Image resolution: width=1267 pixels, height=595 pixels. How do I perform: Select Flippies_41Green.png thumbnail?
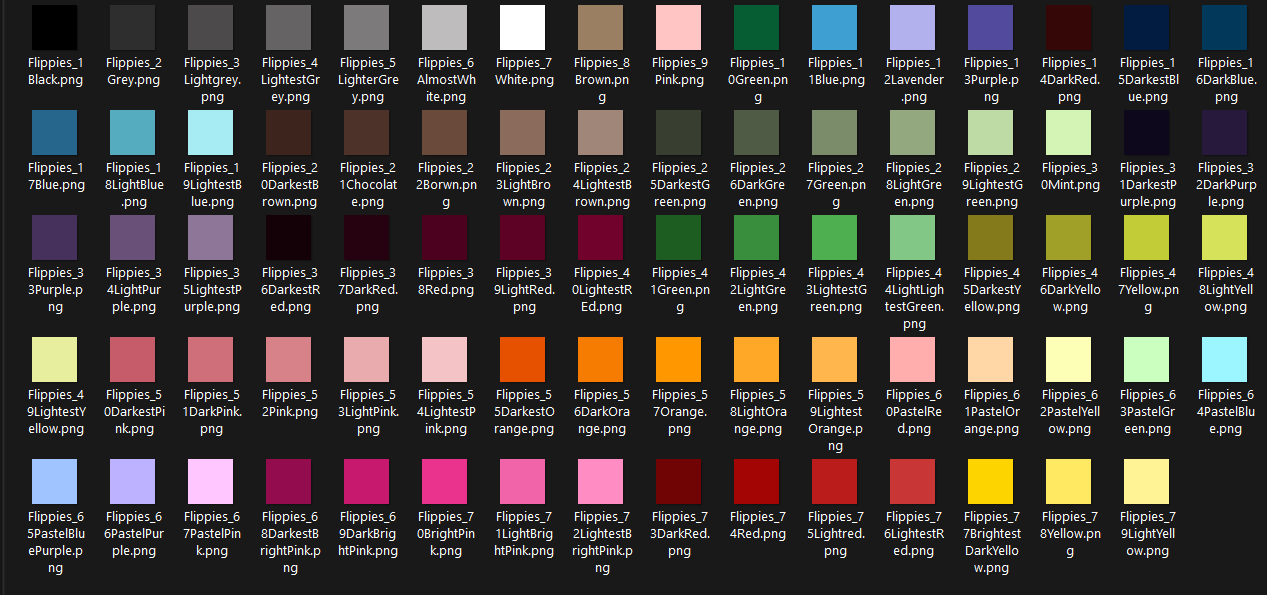[679, 237]
